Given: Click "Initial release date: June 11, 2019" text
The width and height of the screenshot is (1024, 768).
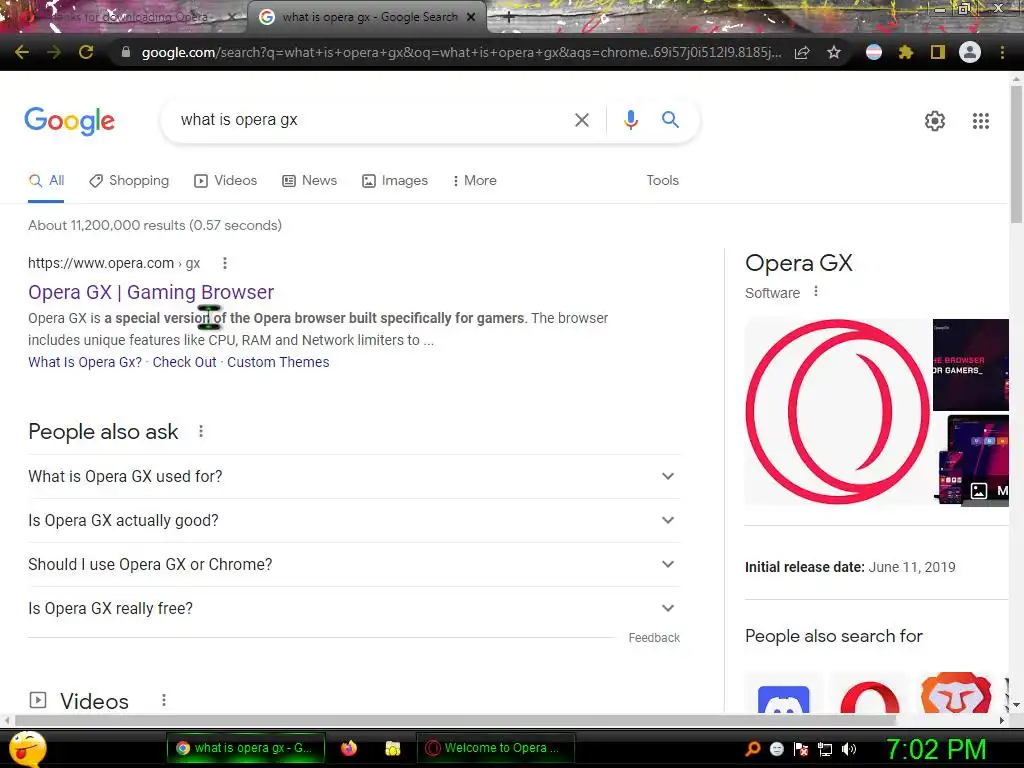Looking at the screenshot, I should 850,568.
